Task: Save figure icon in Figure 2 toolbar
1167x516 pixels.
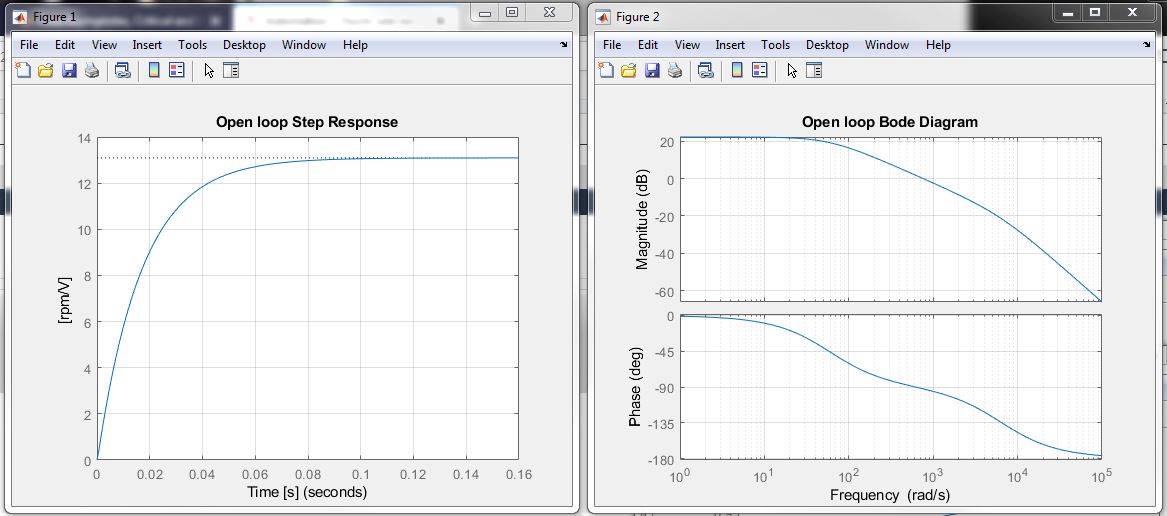Action: [652, 71]
